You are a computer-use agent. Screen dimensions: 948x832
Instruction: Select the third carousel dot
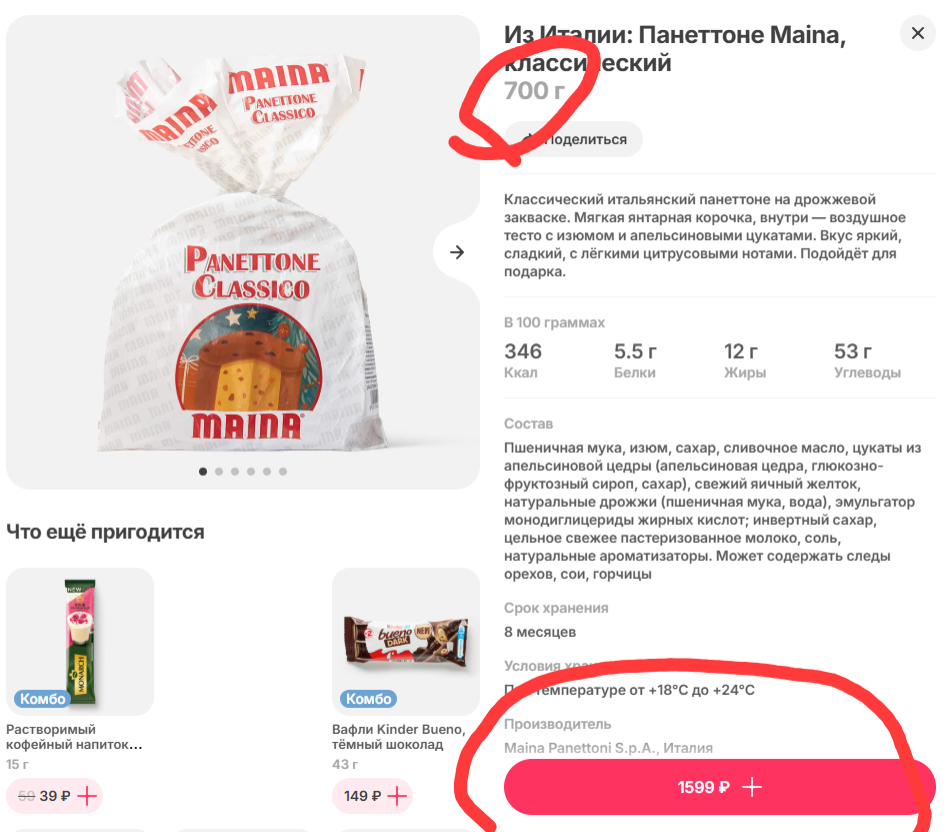click(236, 471)
